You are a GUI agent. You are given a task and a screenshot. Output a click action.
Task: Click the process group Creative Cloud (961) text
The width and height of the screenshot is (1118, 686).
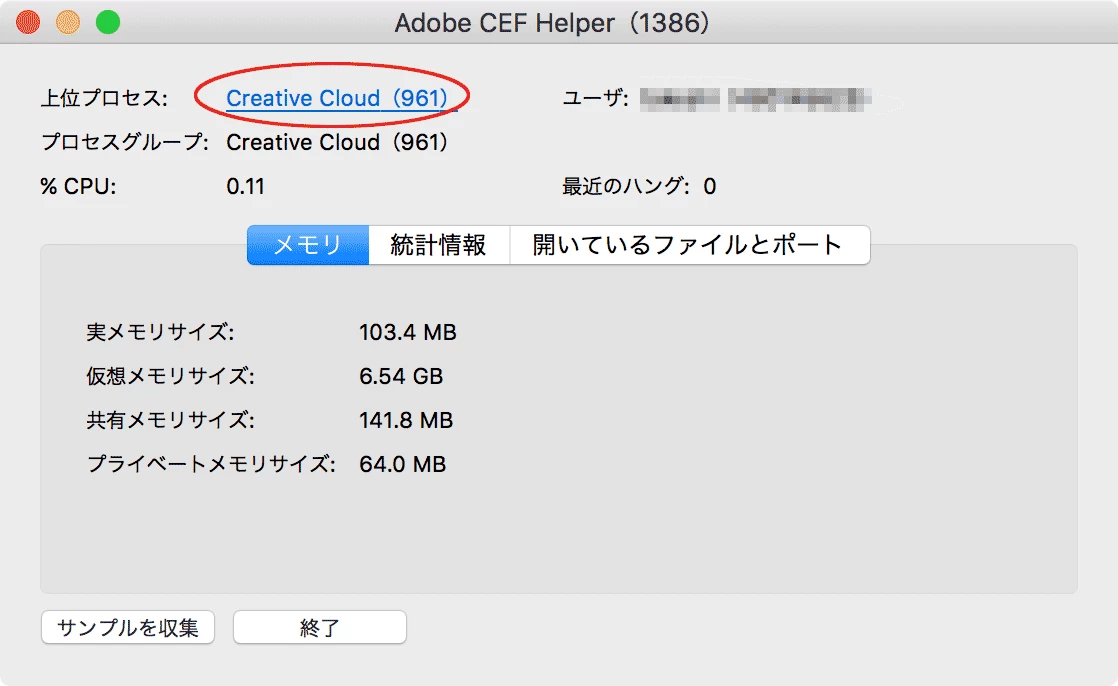pyautogui.click(x=337, y=142)
